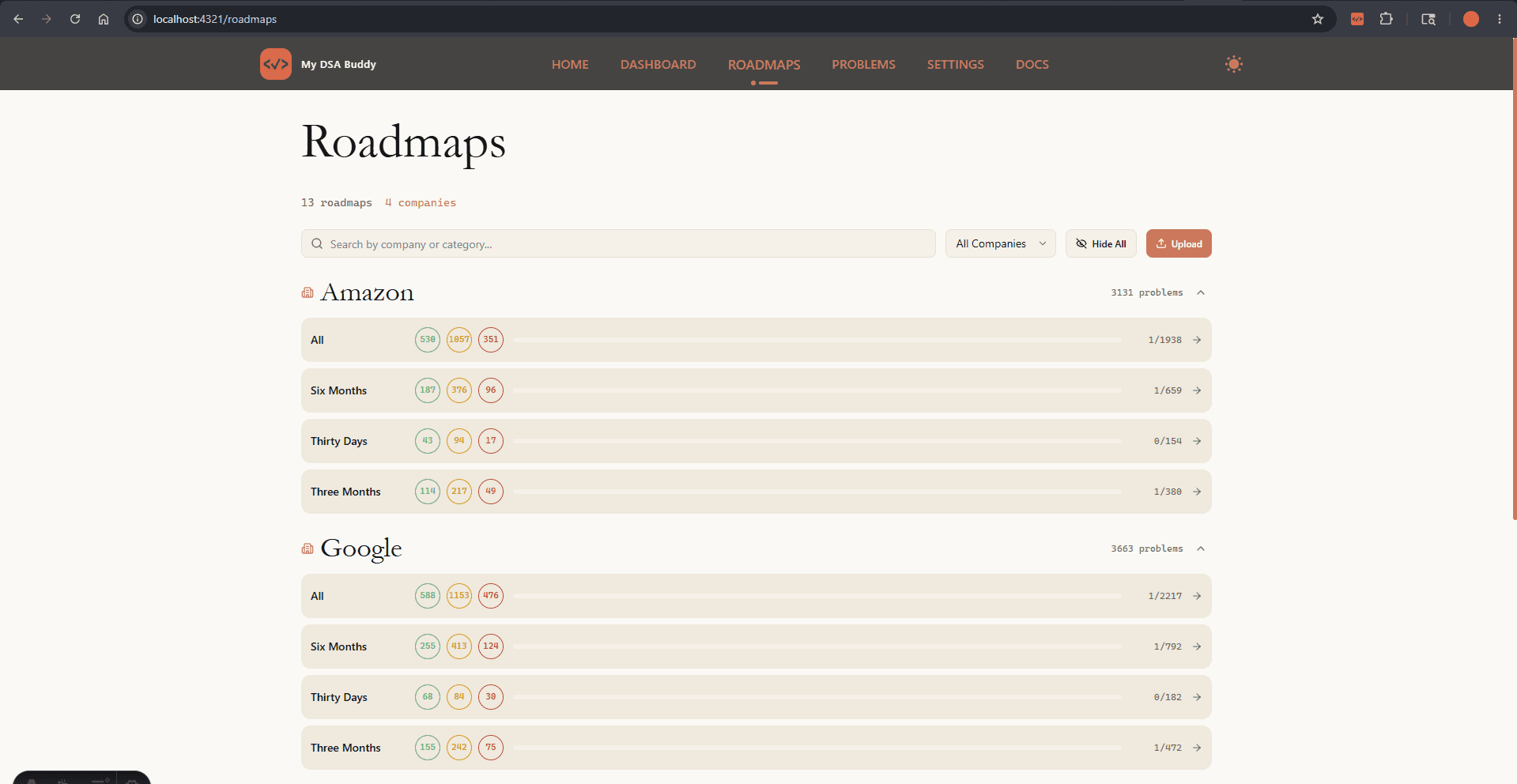Viewport: 1517px width, 784px height.
Task: Click the 4 companies stat text
Action: (421, 203)
